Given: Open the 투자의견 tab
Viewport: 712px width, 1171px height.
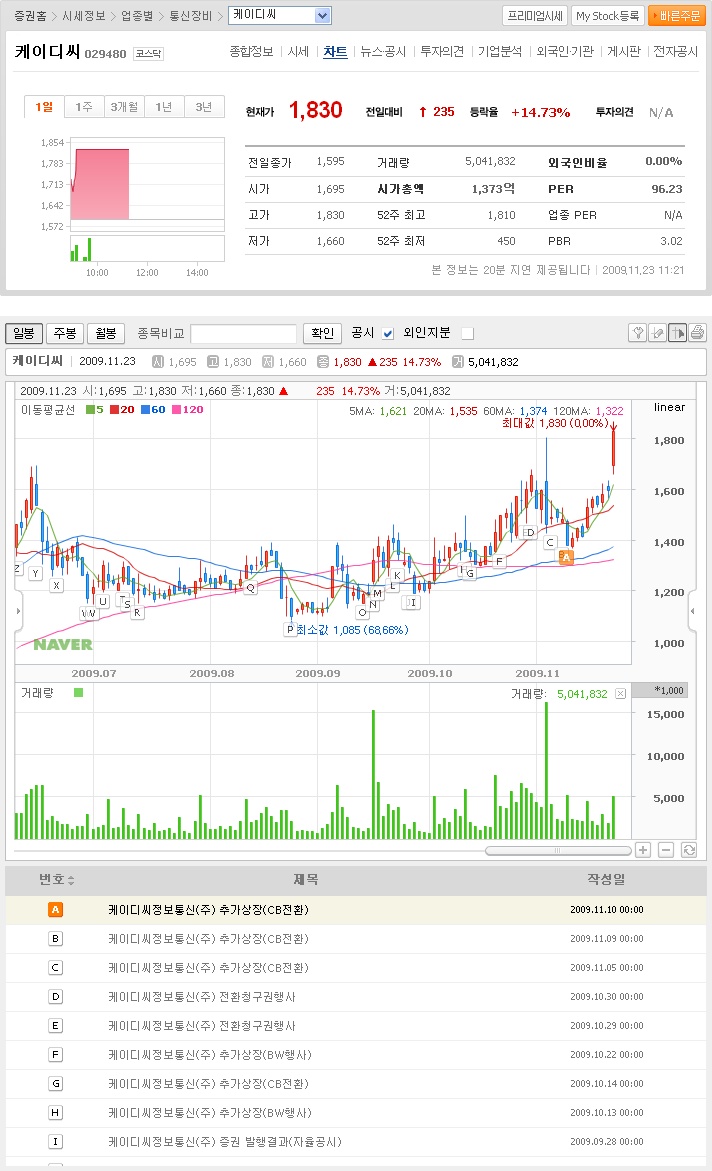Looking at the screenshot, I should pyautogui.click(x=442, y=52).
